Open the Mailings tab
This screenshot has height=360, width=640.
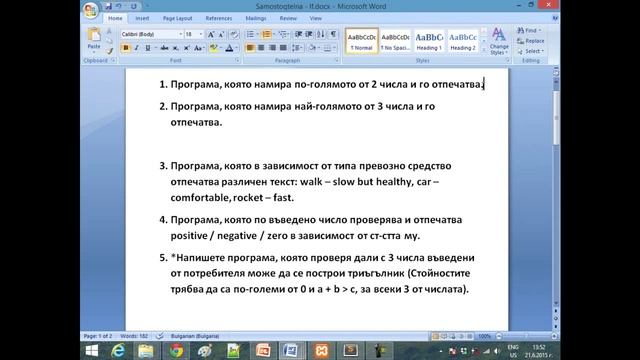(x=256, y=18)
